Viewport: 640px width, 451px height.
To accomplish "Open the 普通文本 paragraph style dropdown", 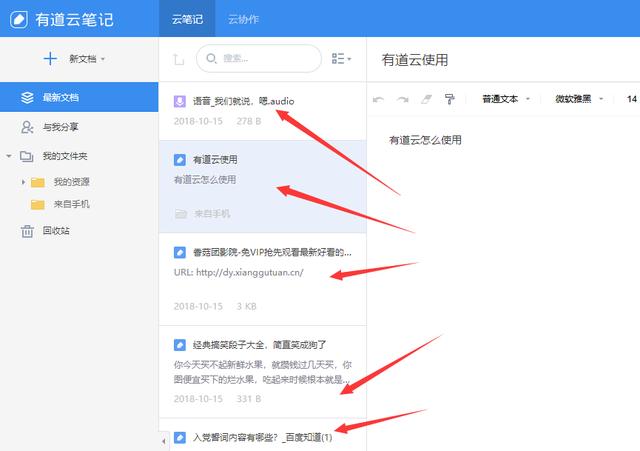I will click(x=506, y=99).
